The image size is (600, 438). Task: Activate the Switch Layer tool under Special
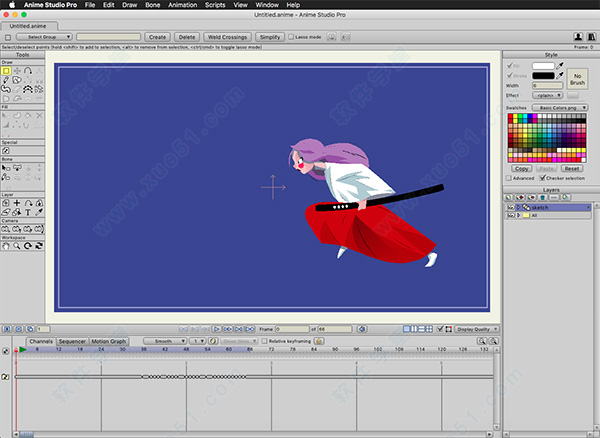pyautogui.click(x=6, y=151)
